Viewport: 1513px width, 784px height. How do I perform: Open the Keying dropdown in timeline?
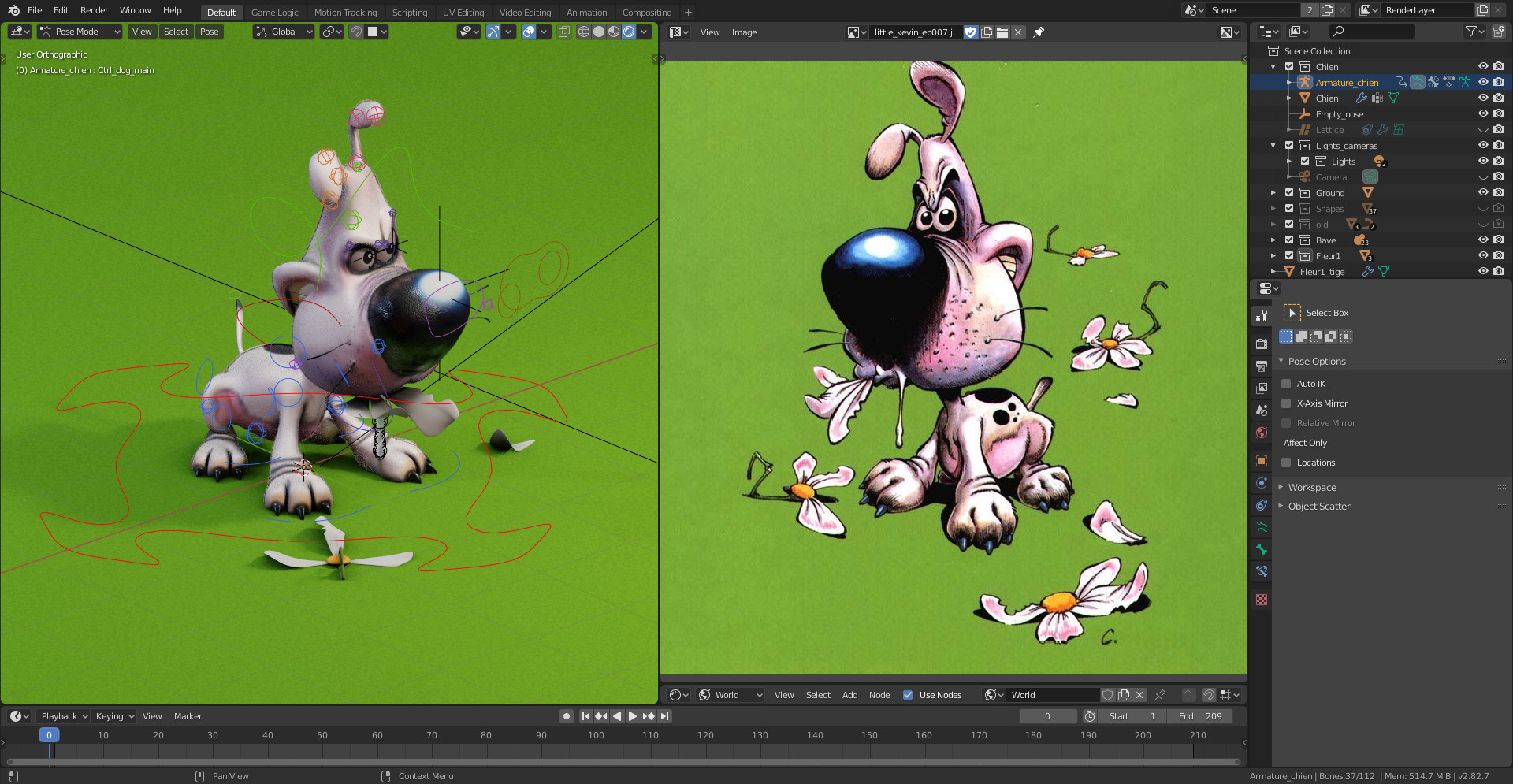point(114,716)
